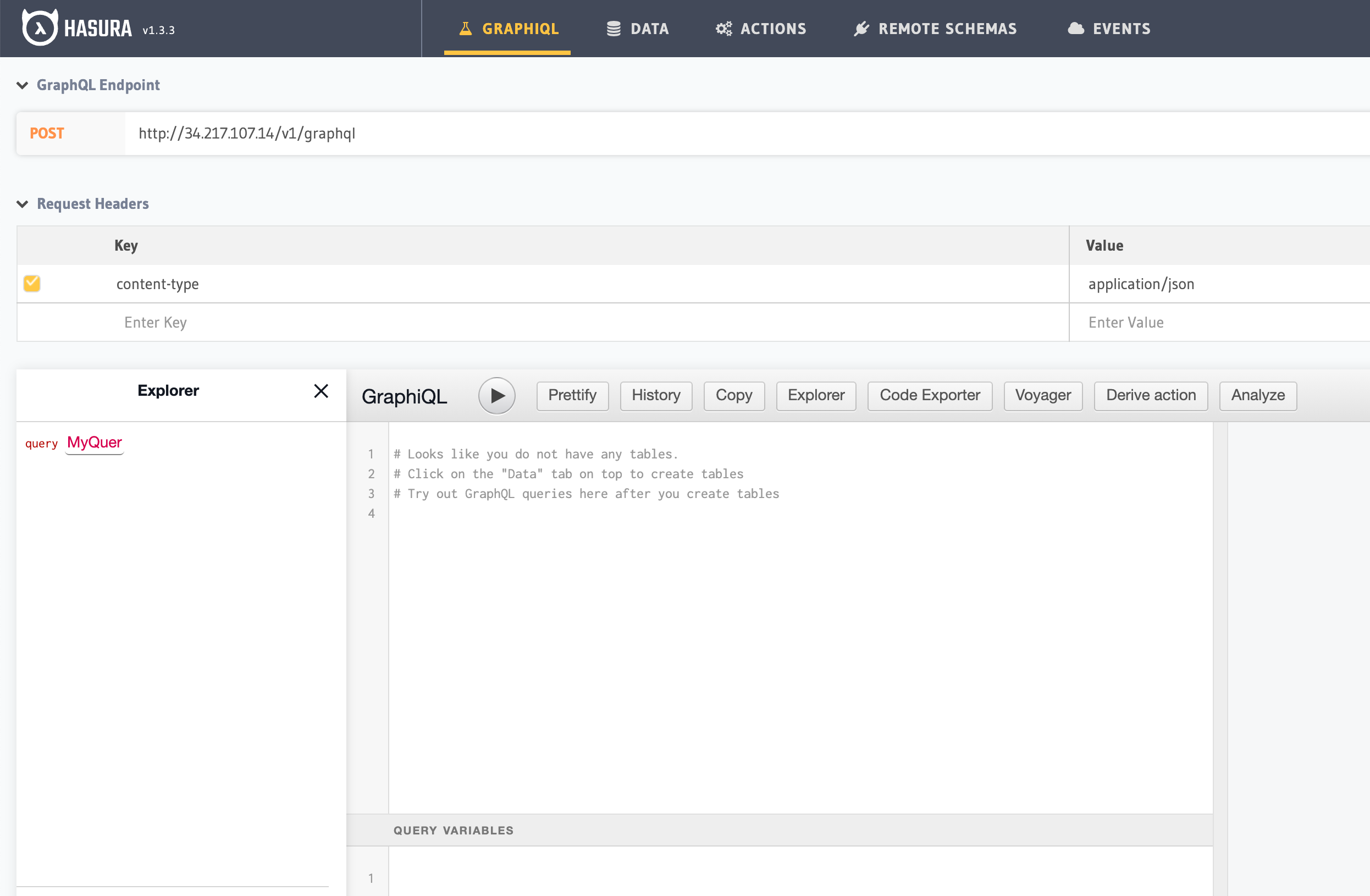Click the Data database icon
Image resolution: width=1370 pixels, height=896 pixels.
614,28
